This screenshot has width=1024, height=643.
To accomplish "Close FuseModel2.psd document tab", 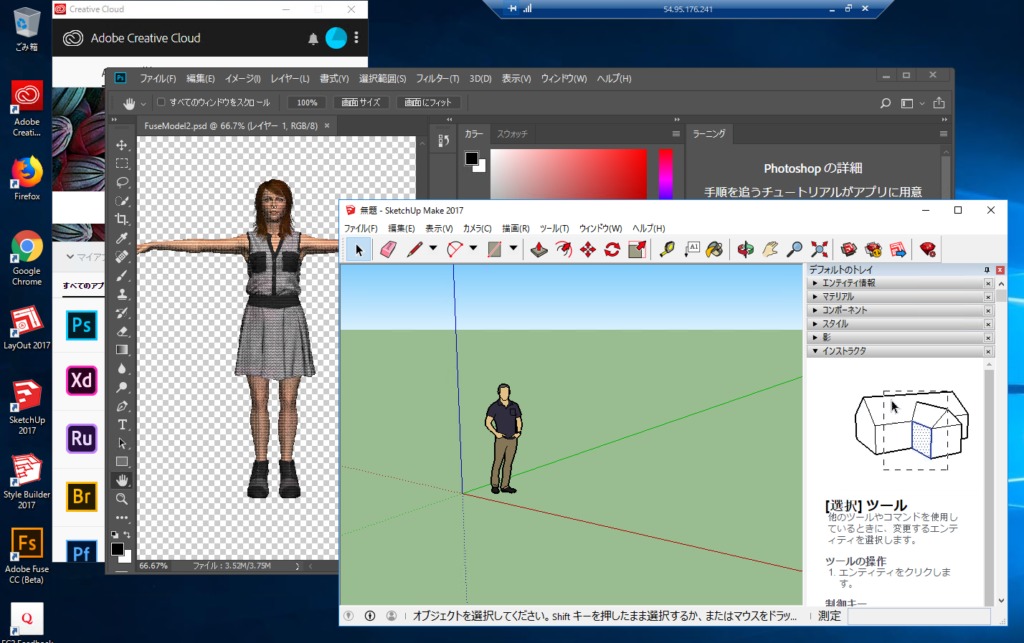I will coord(327,125).
